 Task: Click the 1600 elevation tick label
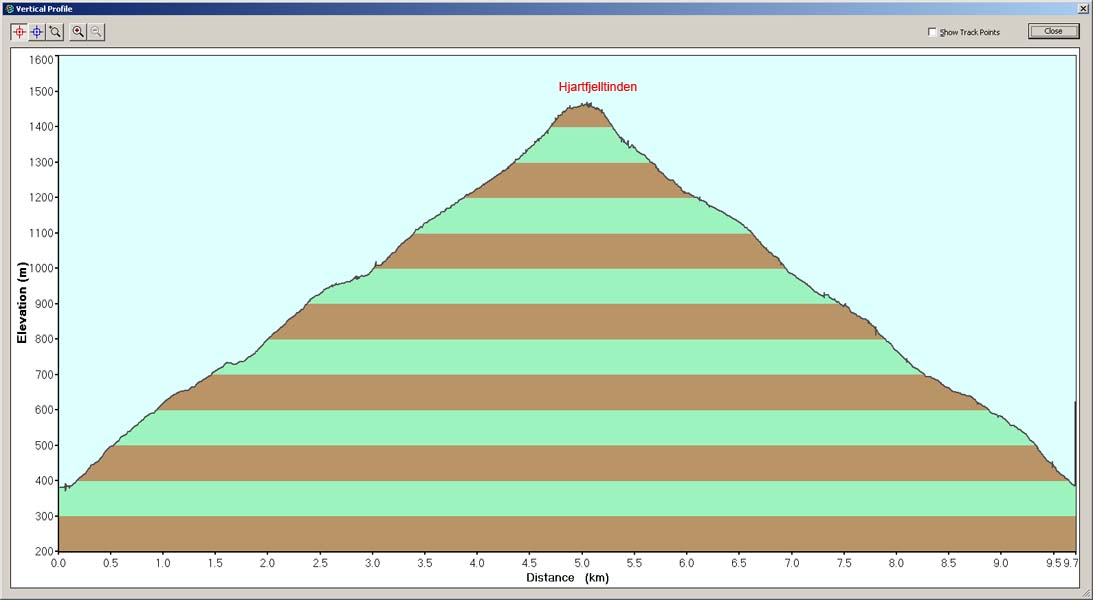point(41,59)
